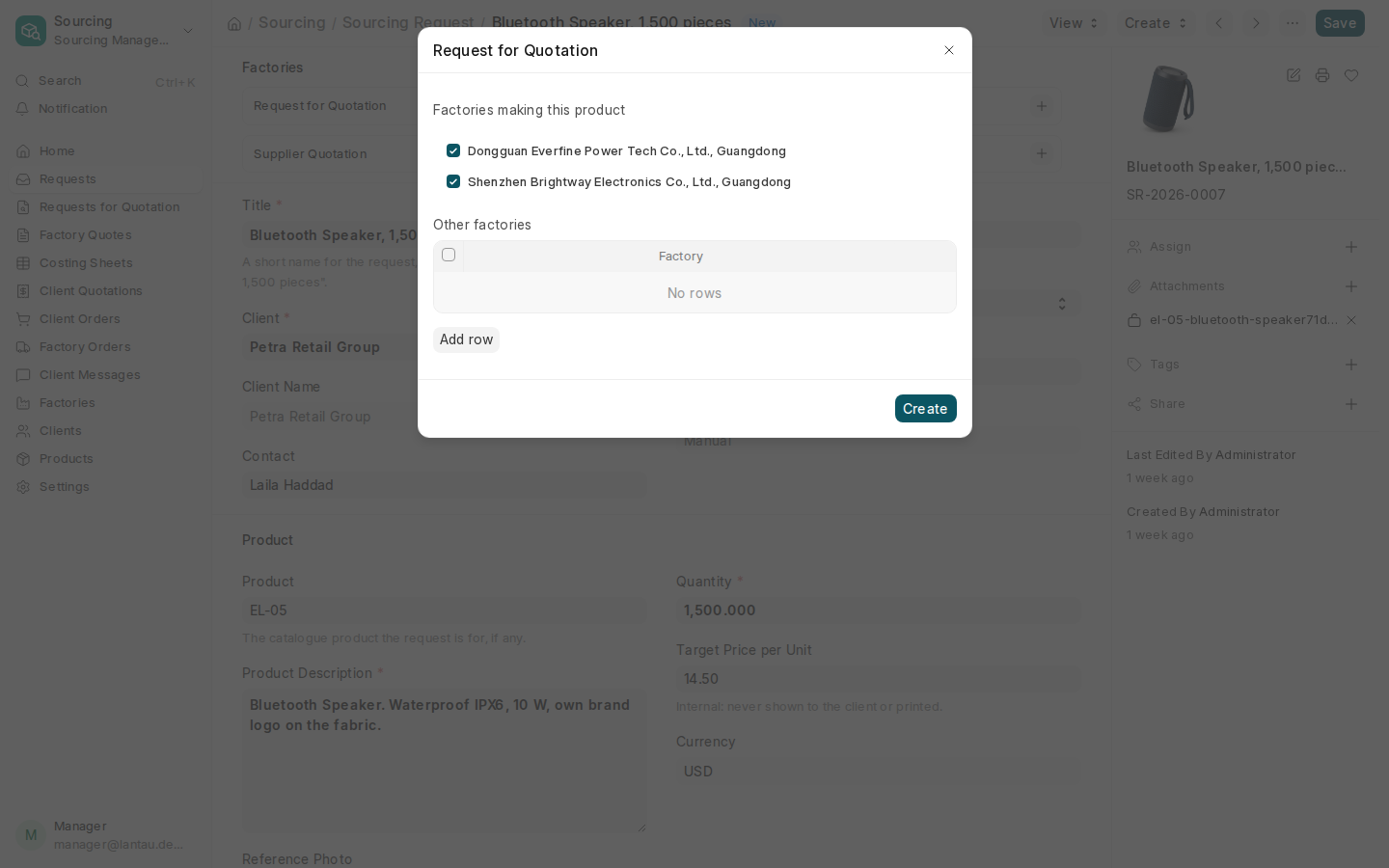
Task: Open the View dropdown in header
Action: coord(1074,23)
